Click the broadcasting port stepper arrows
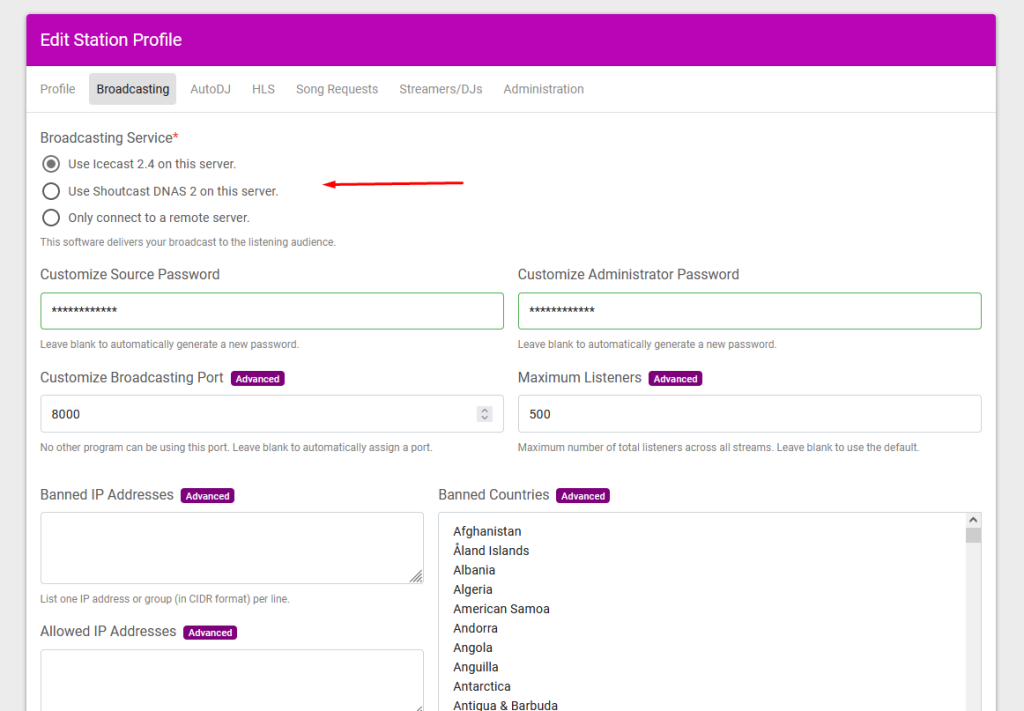The height and width of the screenshot is (711, 1024). 484,414
